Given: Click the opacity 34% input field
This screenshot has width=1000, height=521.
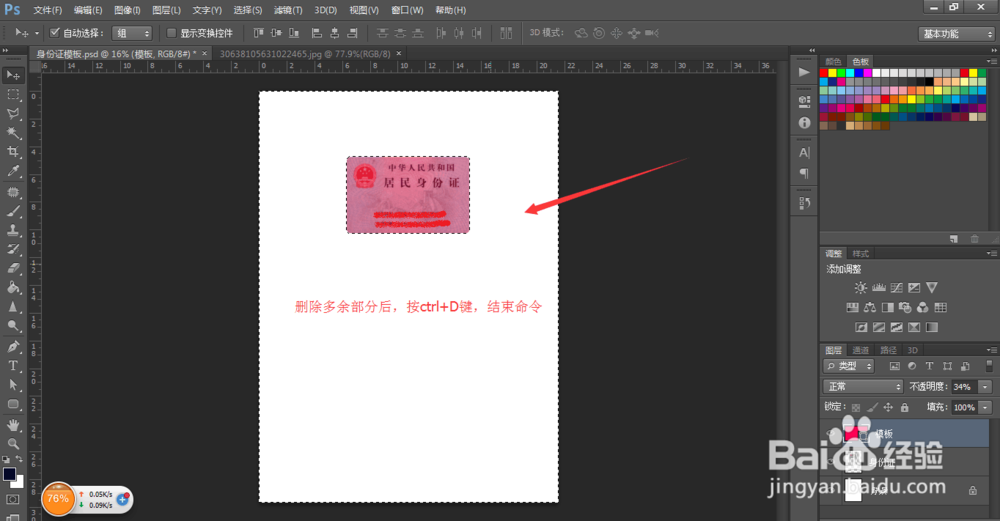Looking at the screenshot, I should click(x=964, y=386).
